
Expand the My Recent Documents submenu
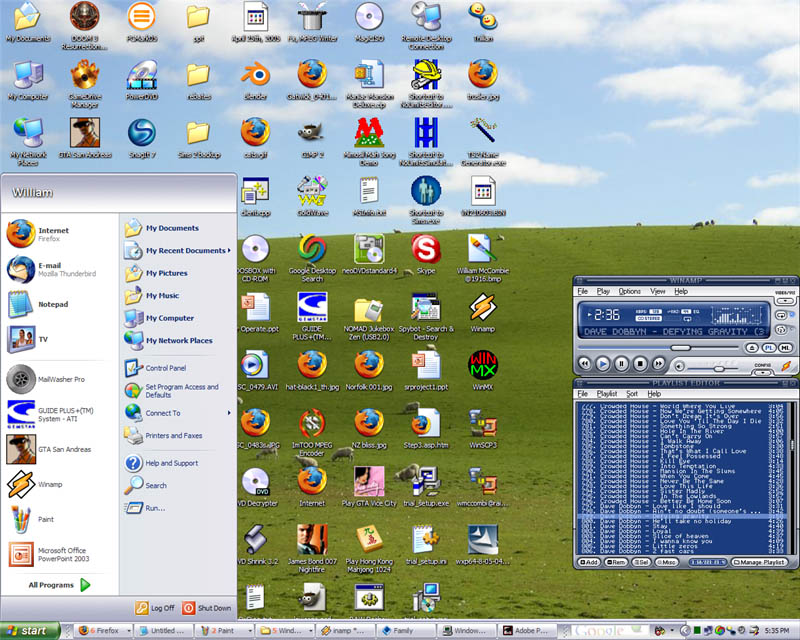(177, 251)
